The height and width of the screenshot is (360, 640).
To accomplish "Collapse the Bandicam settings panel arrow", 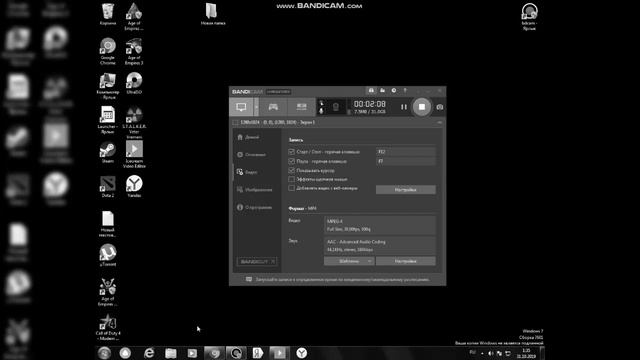I will pos(440,122).
